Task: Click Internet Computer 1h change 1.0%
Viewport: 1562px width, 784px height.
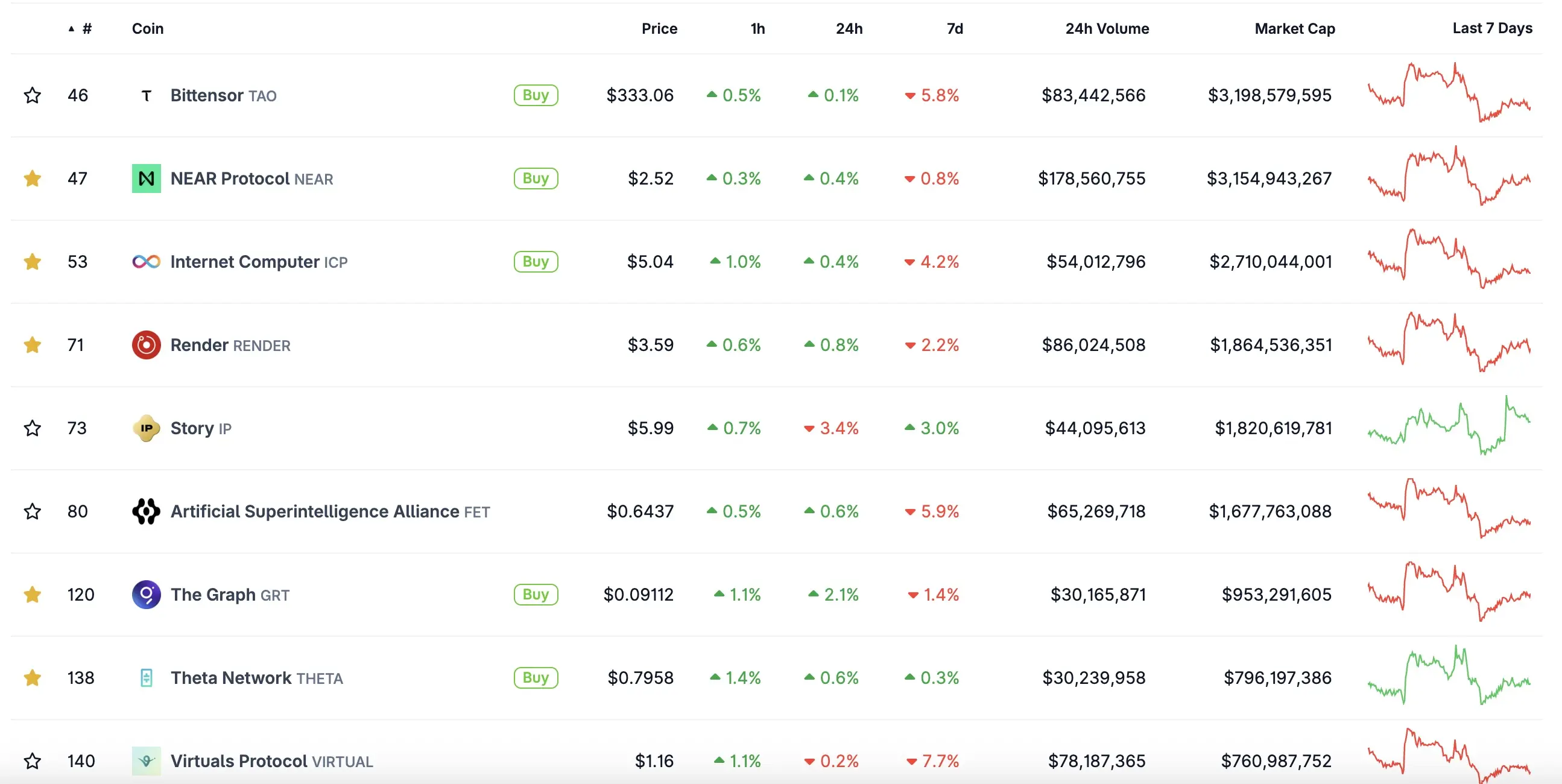Action: click(736, 261)
